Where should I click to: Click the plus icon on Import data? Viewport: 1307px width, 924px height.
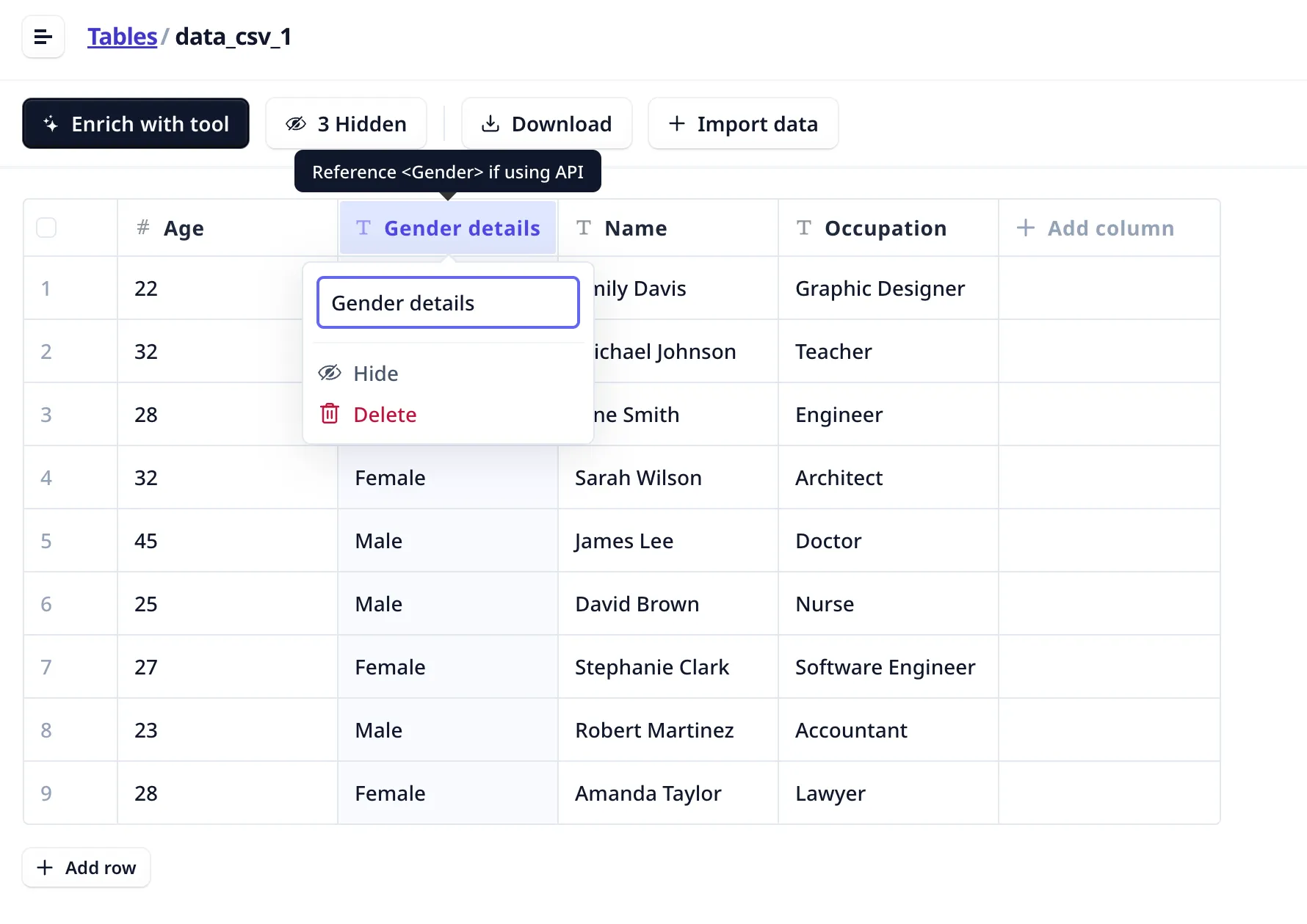[676, 124]
